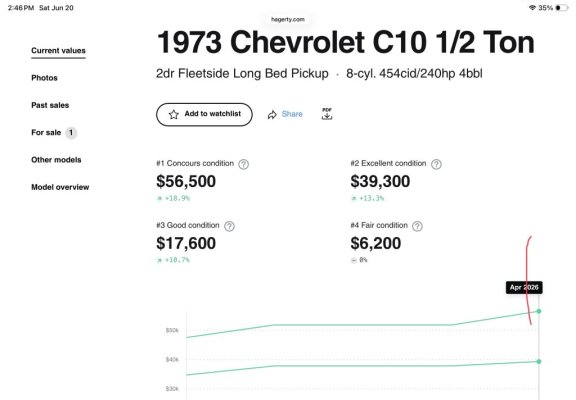576x400 pixels.
Task: Open help icon for #3 Good condition
Action: [229, 226]
